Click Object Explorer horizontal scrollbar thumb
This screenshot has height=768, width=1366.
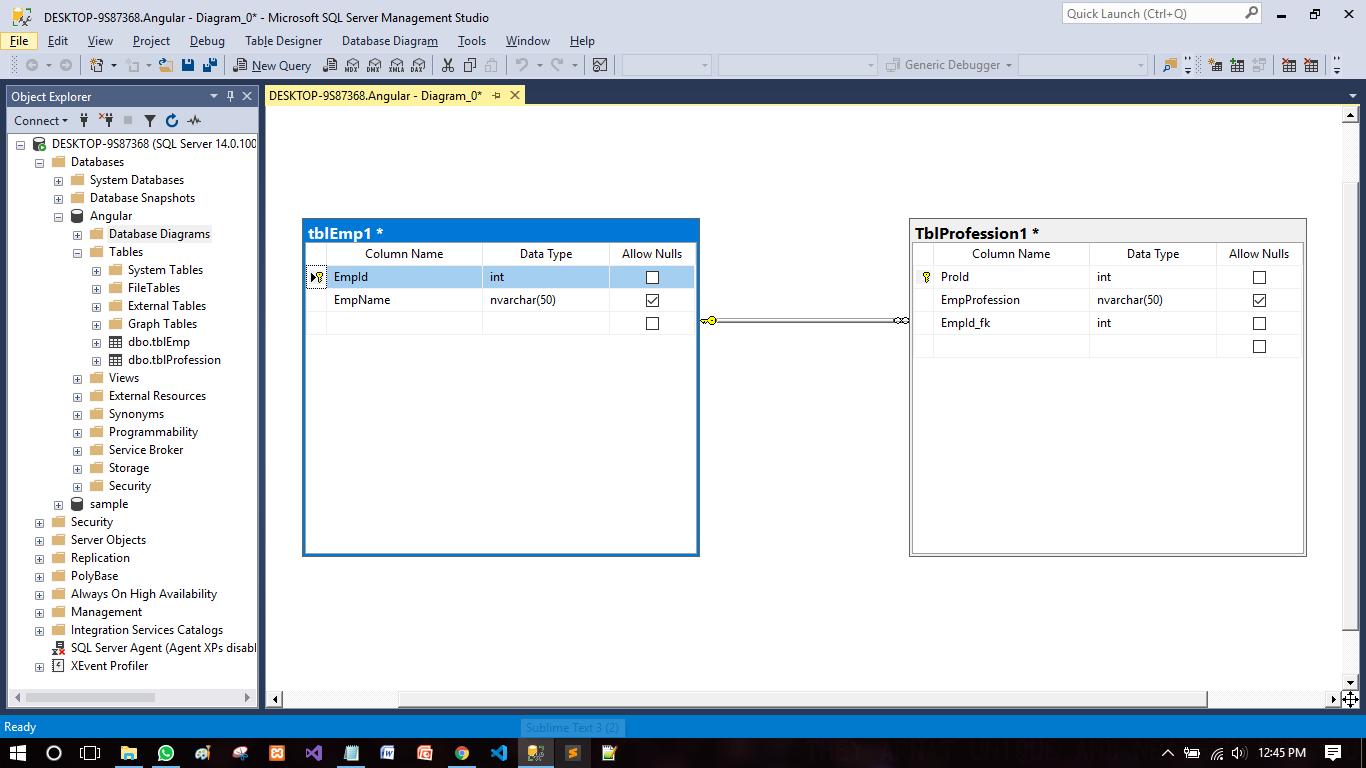point(90,697)
